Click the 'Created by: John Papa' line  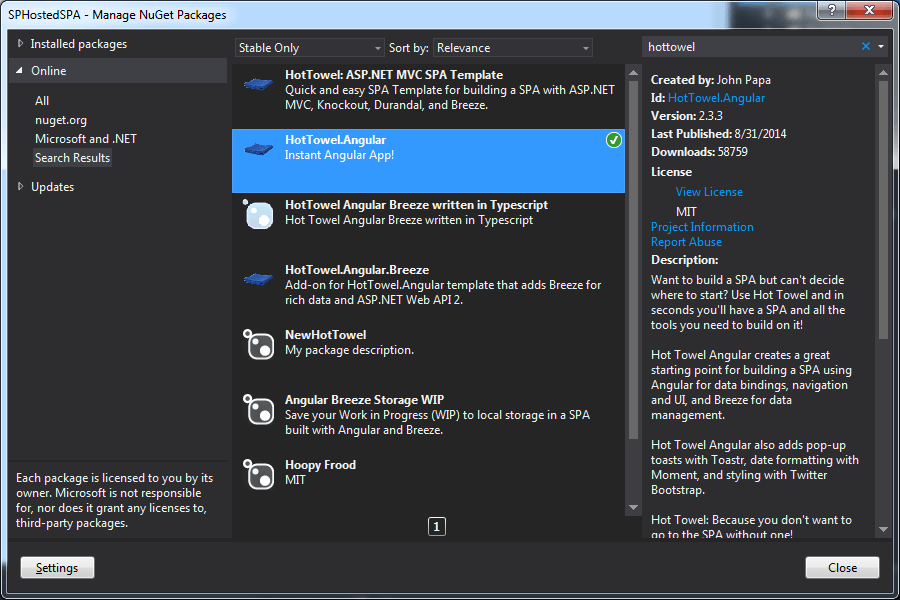[711, 80]
